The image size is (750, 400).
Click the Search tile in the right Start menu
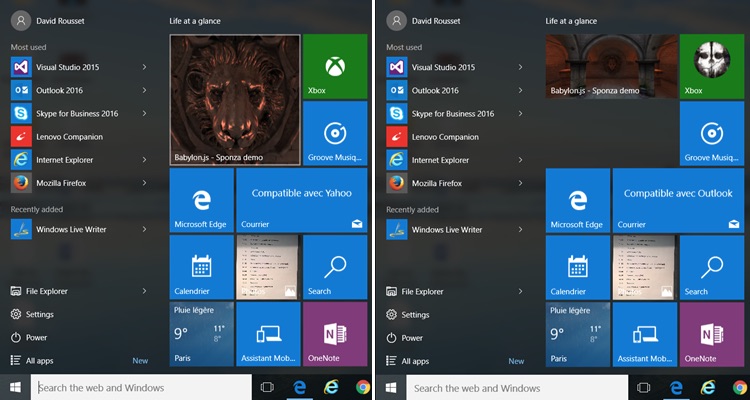pyautogui.click(x=711, y=267)
